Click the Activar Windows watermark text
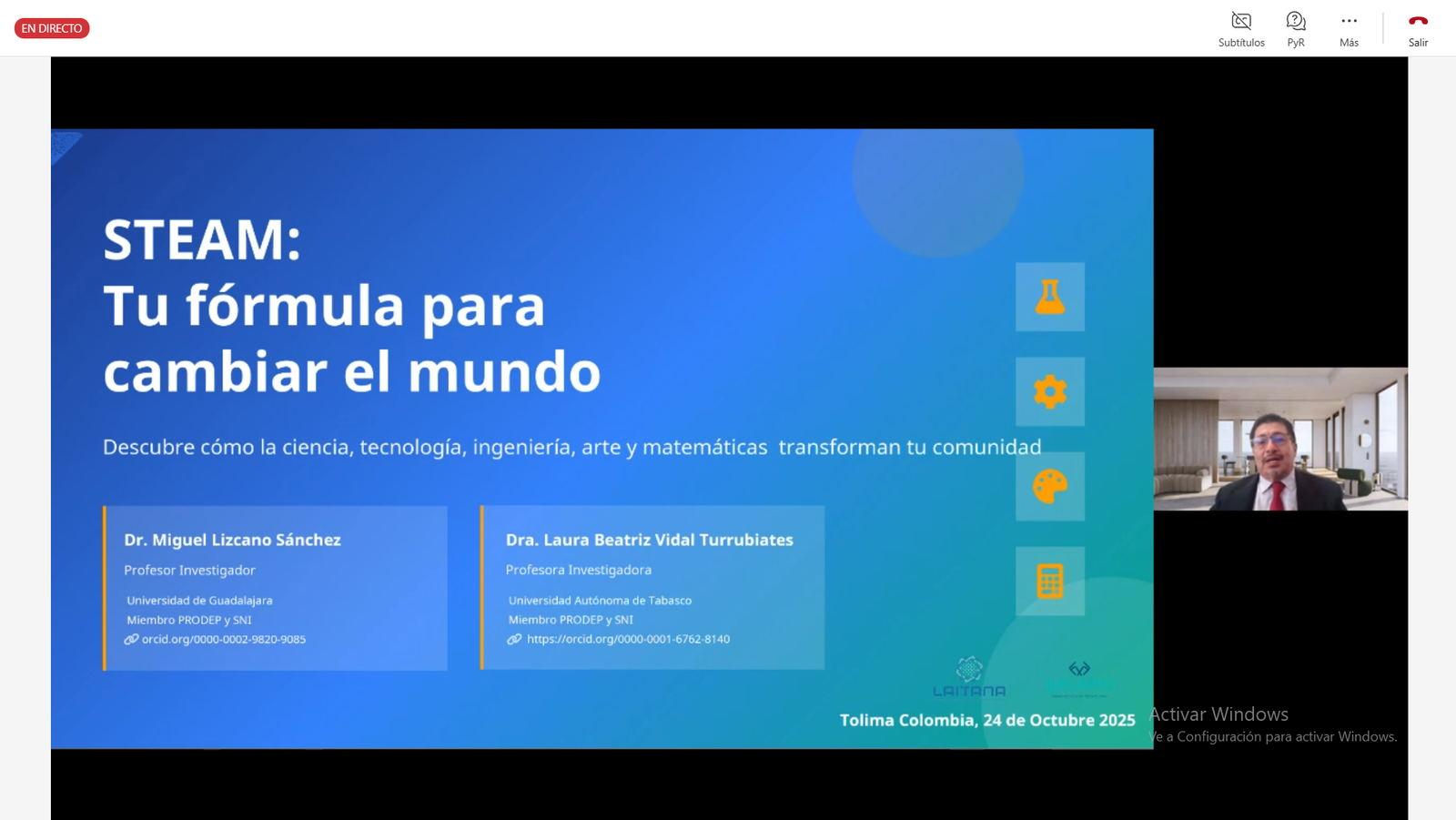This screenshot has height=820, width=1456. pos(1219,714)
